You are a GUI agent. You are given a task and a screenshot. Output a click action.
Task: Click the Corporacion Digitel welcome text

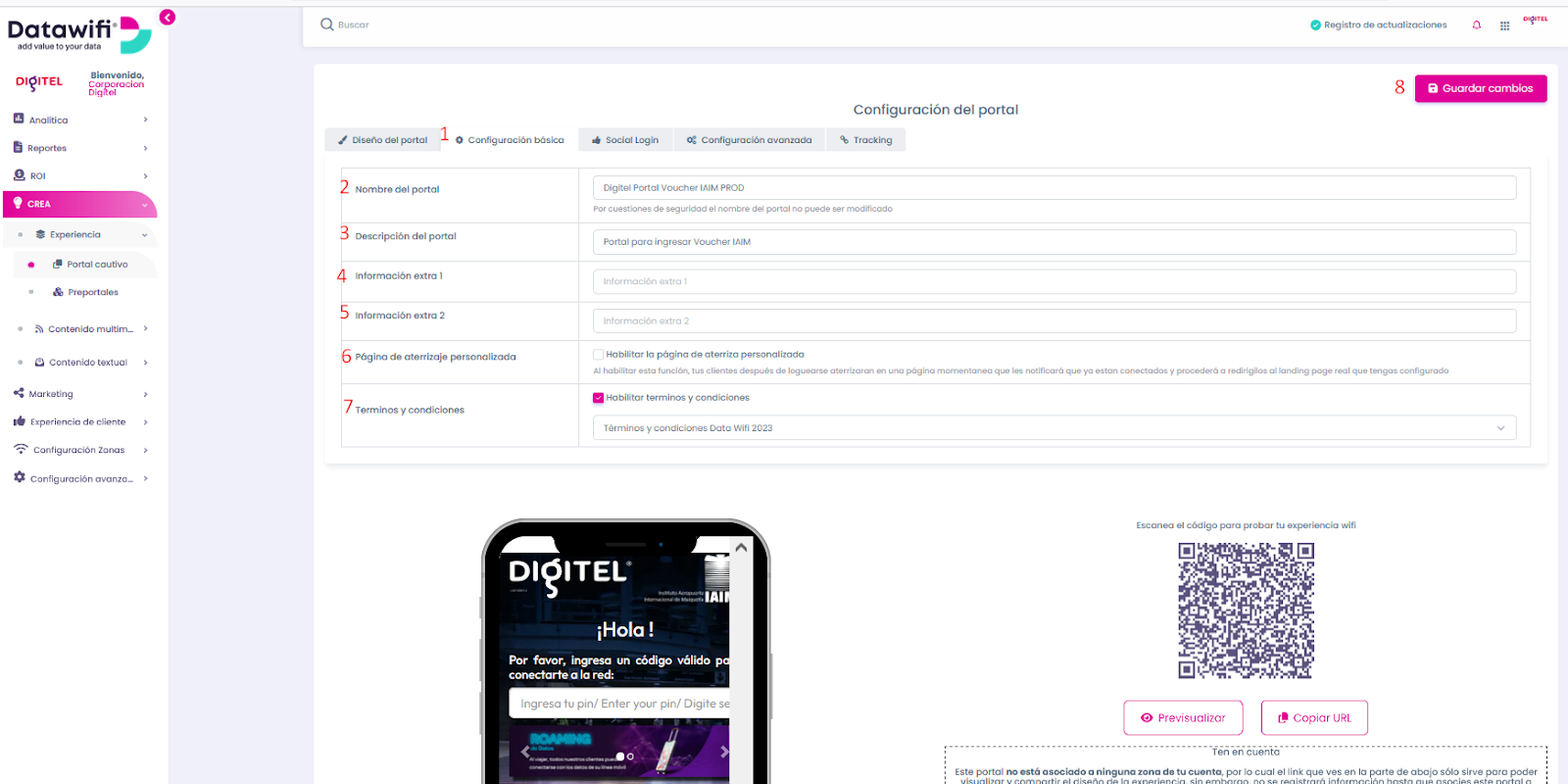point(117,88)
